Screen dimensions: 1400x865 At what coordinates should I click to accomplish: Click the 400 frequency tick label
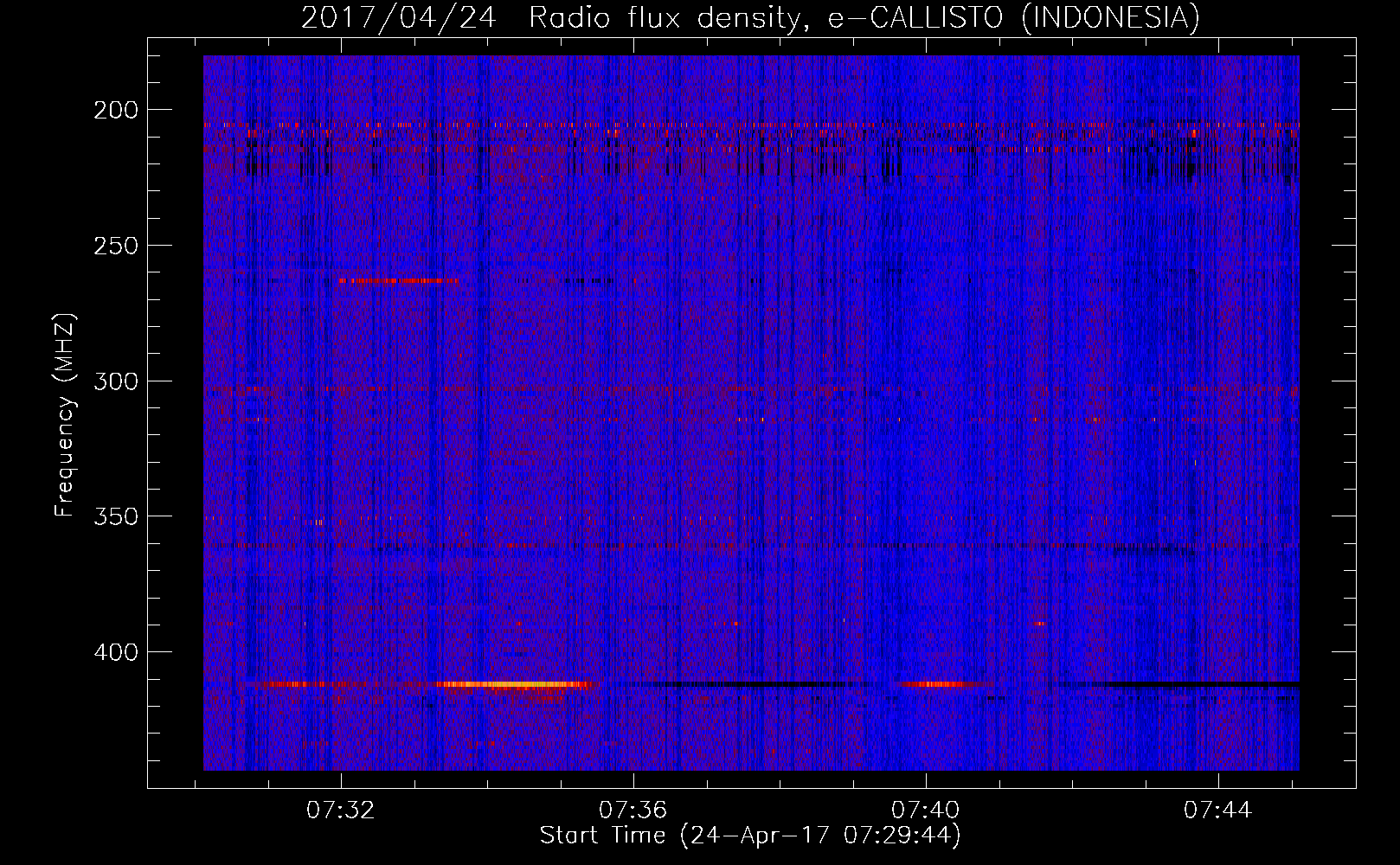(x=116, y=652)
